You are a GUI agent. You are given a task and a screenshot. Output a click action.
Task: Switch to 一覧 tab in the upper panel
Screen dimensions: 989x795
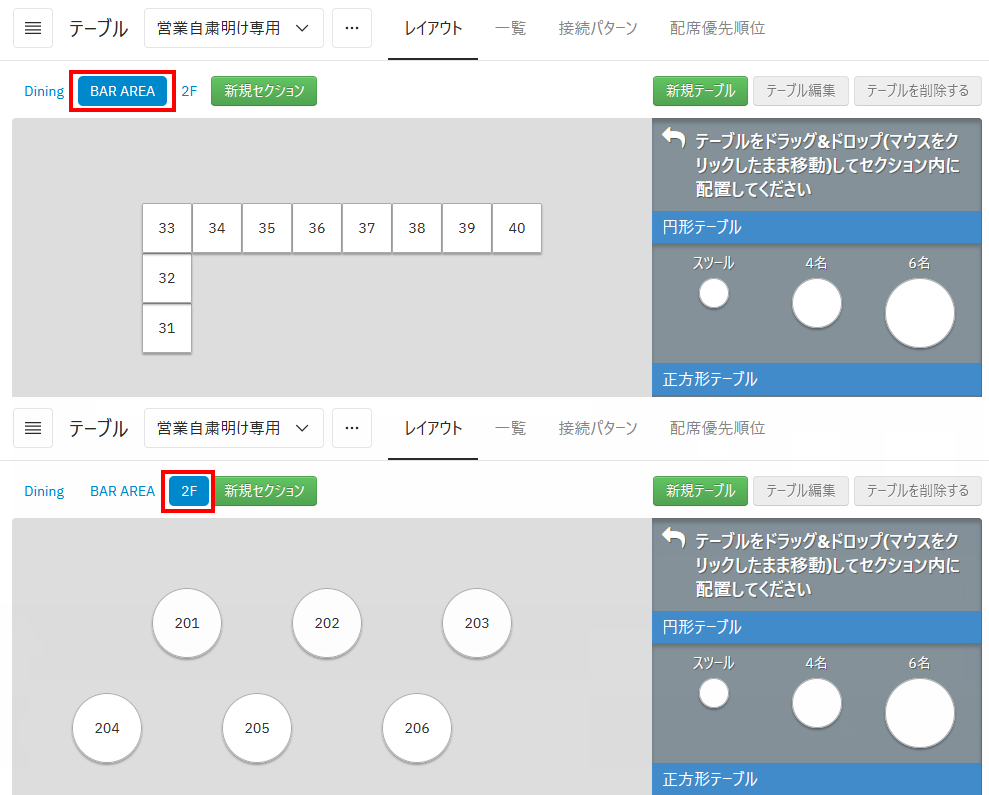coord(510,28)
